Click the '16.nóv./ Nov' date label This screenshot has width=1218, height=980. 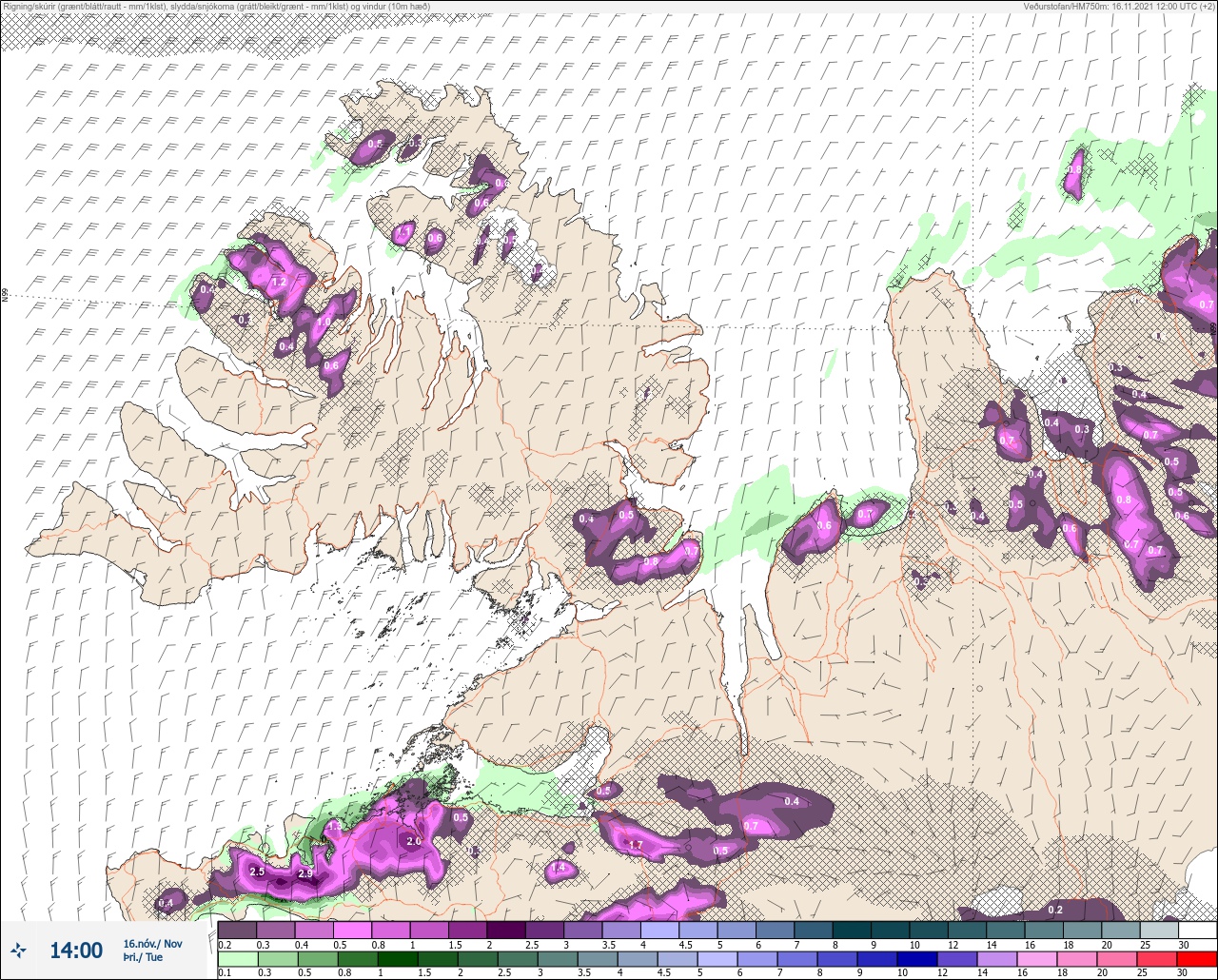click(151, 943)
